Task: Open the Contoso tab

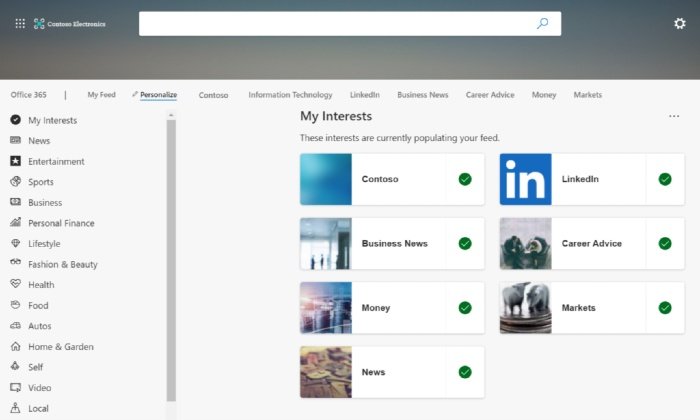Action: pyautogui.click(x=213, y=95)
